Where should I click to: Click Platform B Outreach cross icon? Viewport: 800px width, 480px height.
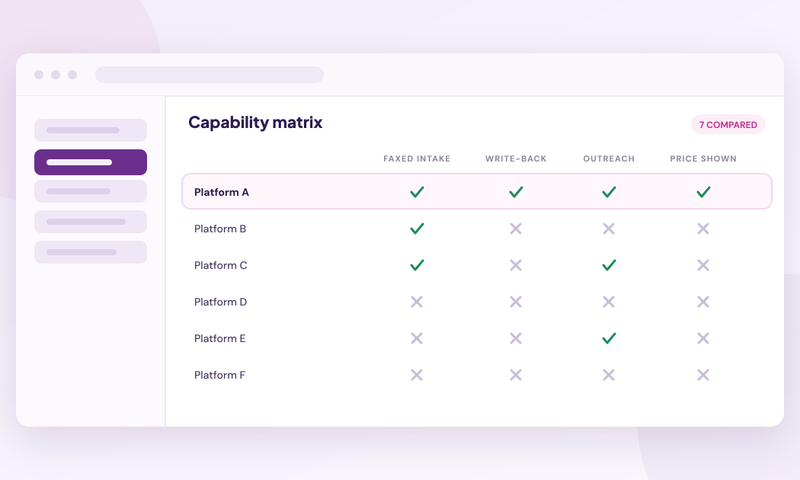coord(609,229)
